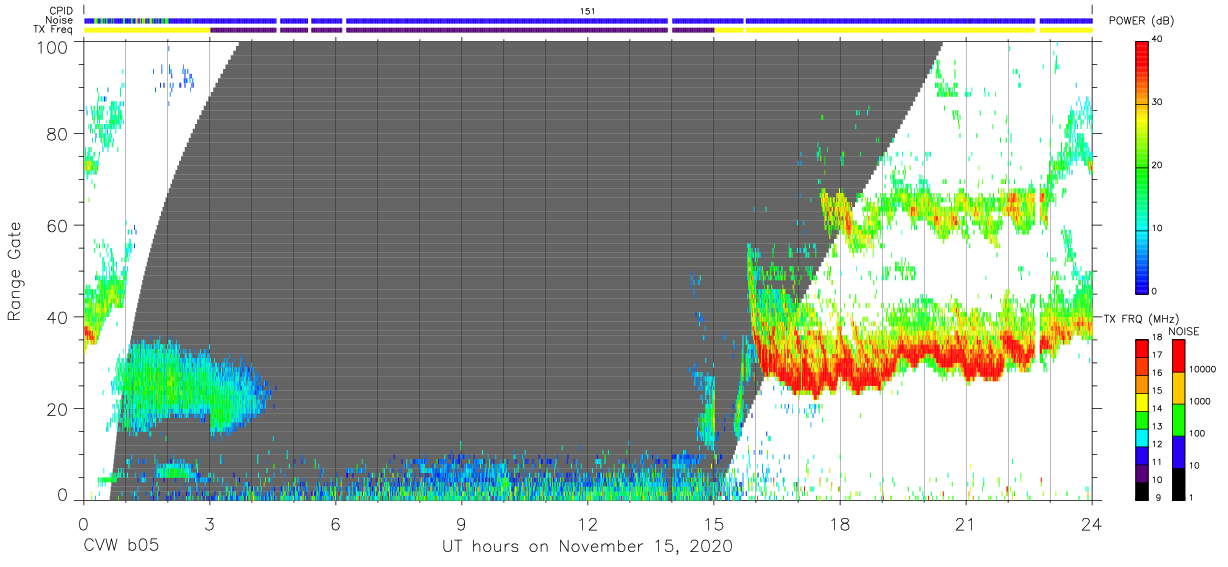Viewport: 1228px width, 567px height.
Task: Click the "40" tick on the Range Gate axis
Action: click(x=58, y=317)
